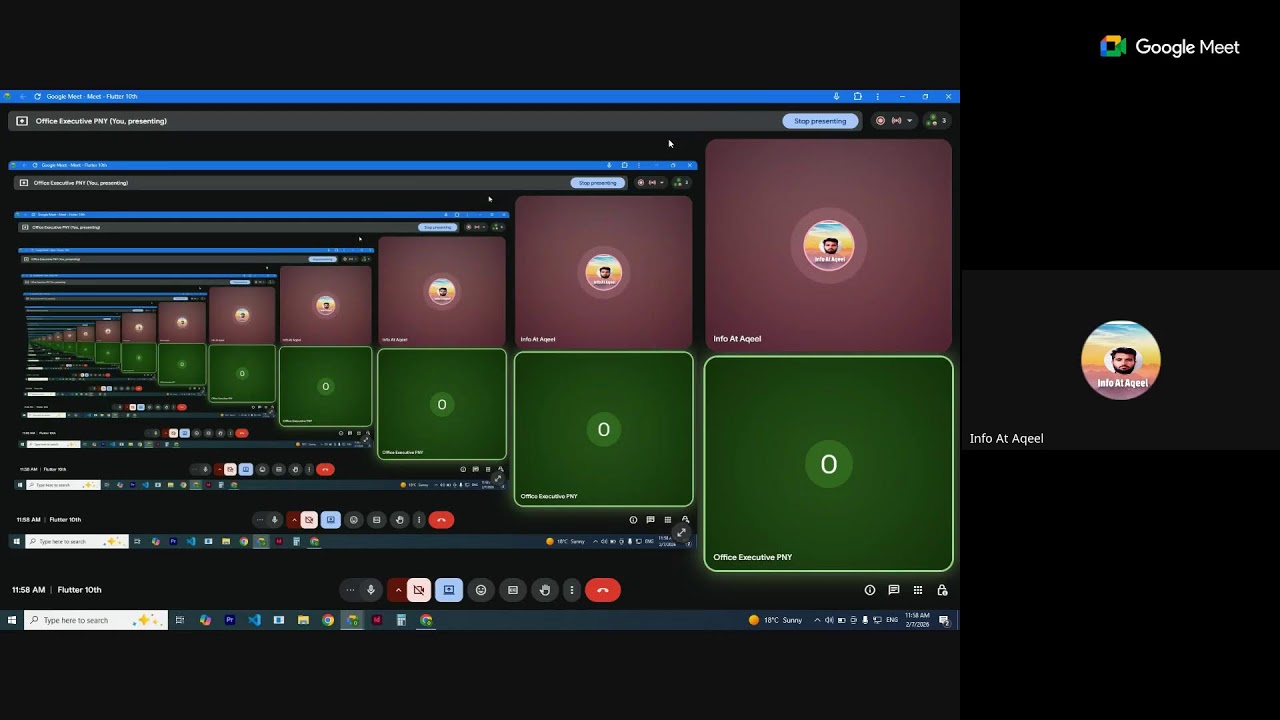Viewport: 1280px width, 720px height.
Task: Leave the call with red button
Action: (603, 590)
